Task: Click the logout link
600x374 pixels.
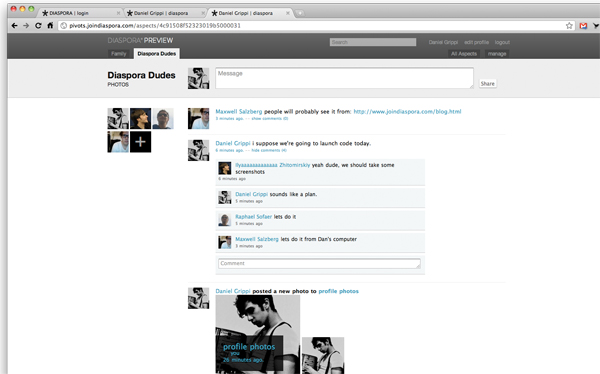Action: 502,42
